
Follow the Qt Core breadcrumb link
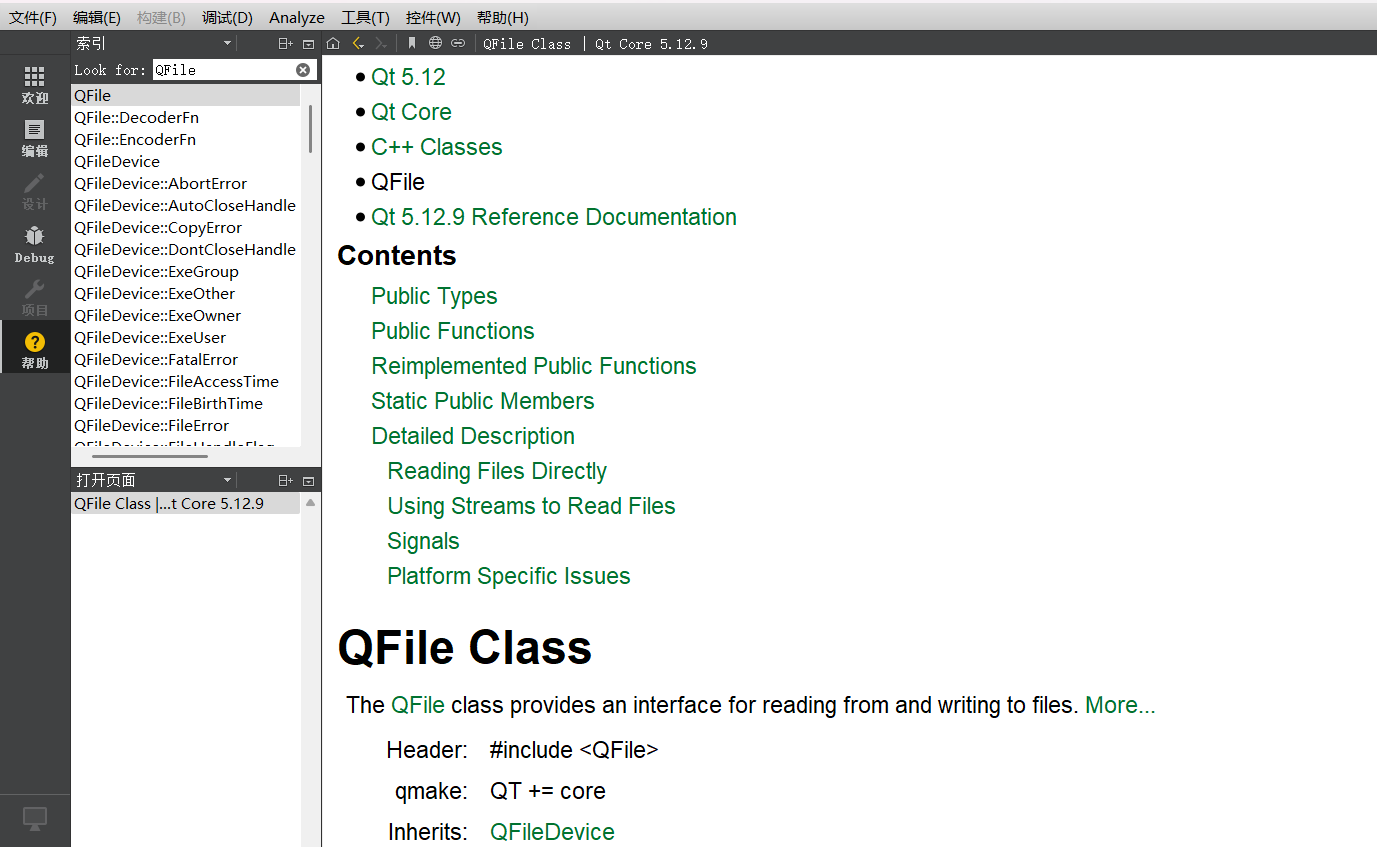pyautogui.click(x=411, y=112)
